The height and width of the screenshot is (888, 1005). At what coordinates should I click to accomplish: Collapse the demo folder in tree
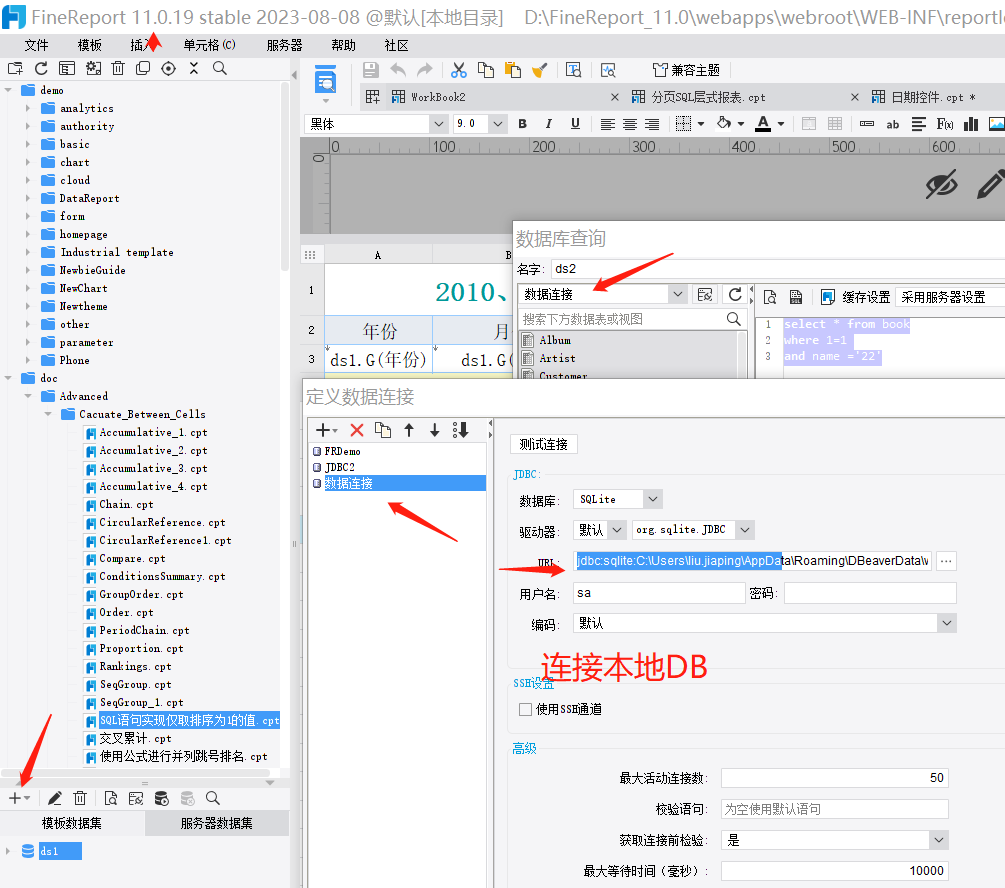[8, 90]
